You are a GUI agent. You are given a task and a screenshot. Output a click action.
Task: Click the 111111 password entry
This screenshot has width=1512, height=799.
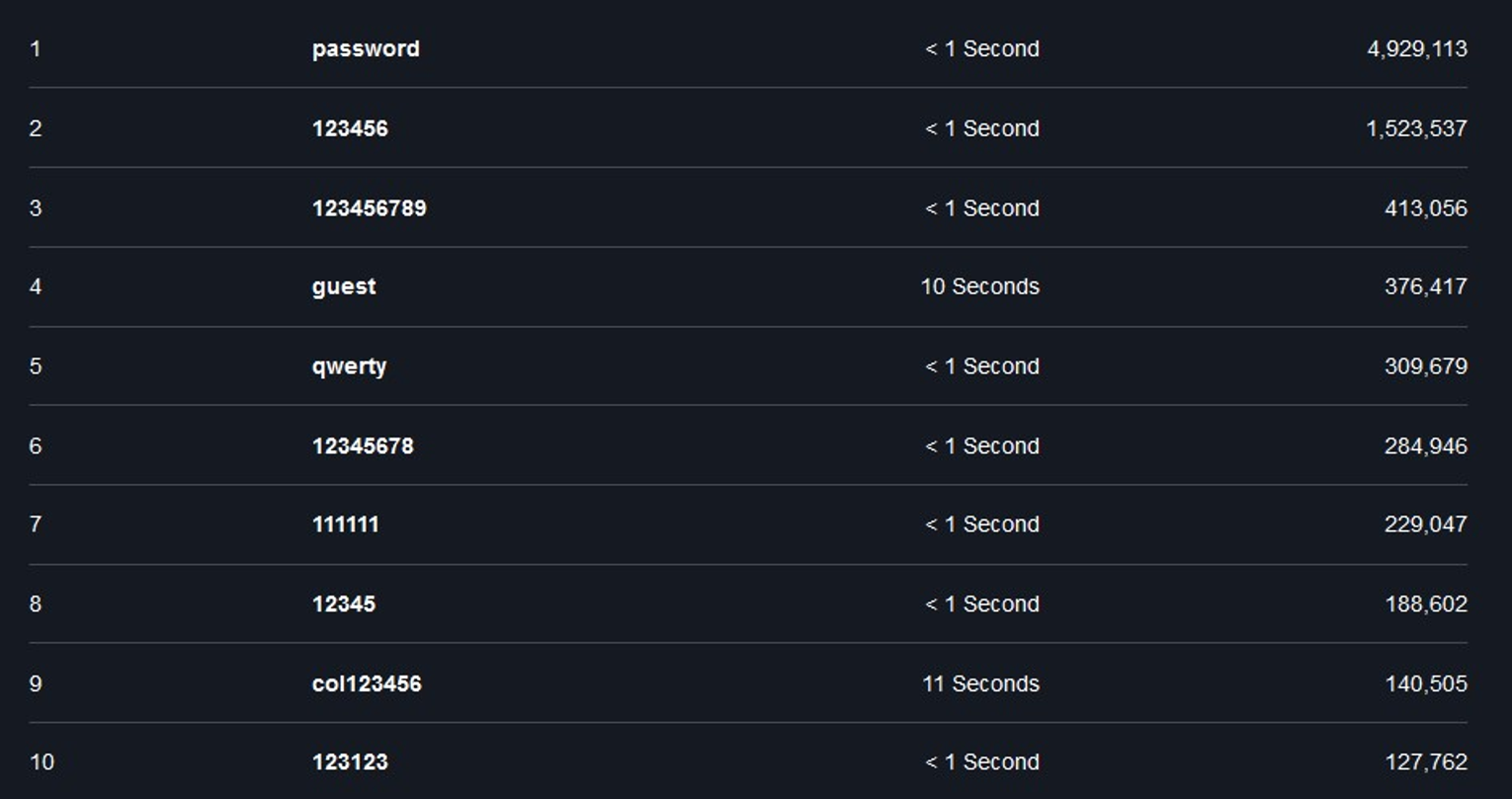pyautogui.click(x=345, y=524)
